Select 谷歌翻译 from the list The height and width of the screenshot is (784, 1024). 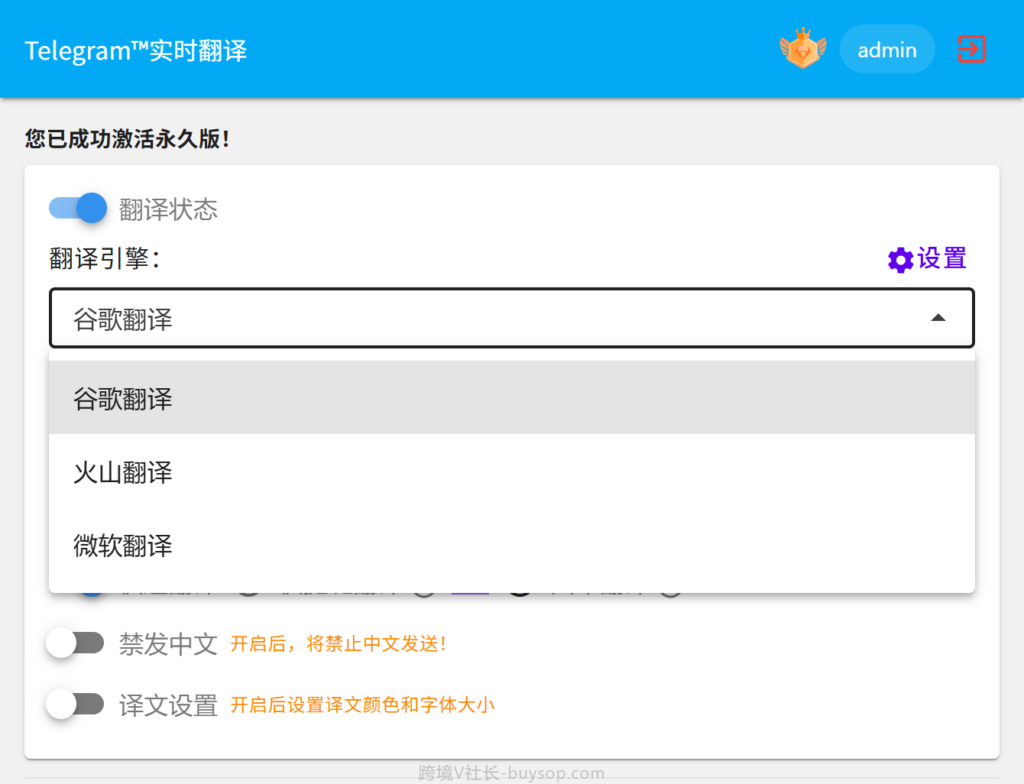point(512,398)
